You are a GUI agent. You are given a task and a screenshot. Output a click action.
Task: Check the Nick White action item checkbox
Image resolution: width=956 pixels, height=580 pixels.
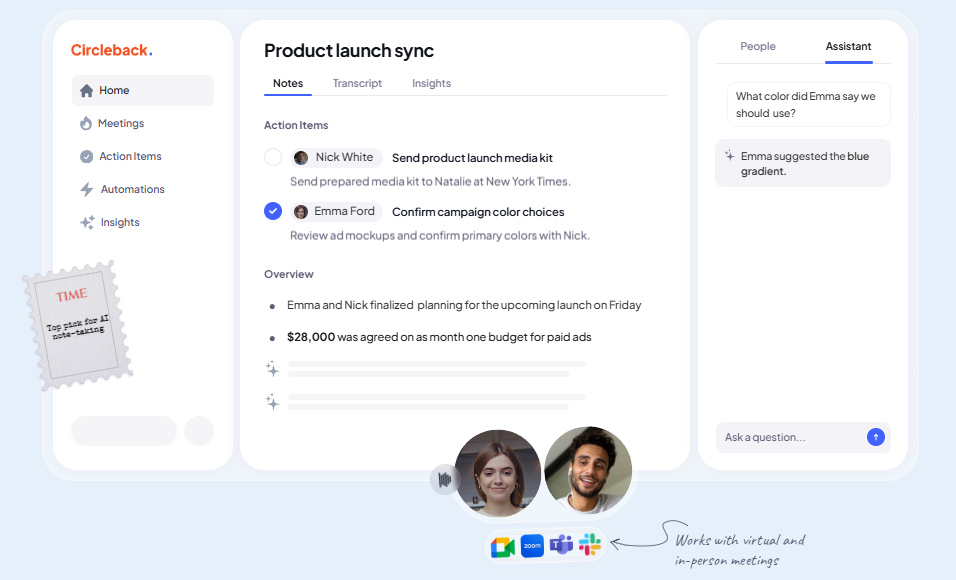pyautogui.click(x=273, y=157)
